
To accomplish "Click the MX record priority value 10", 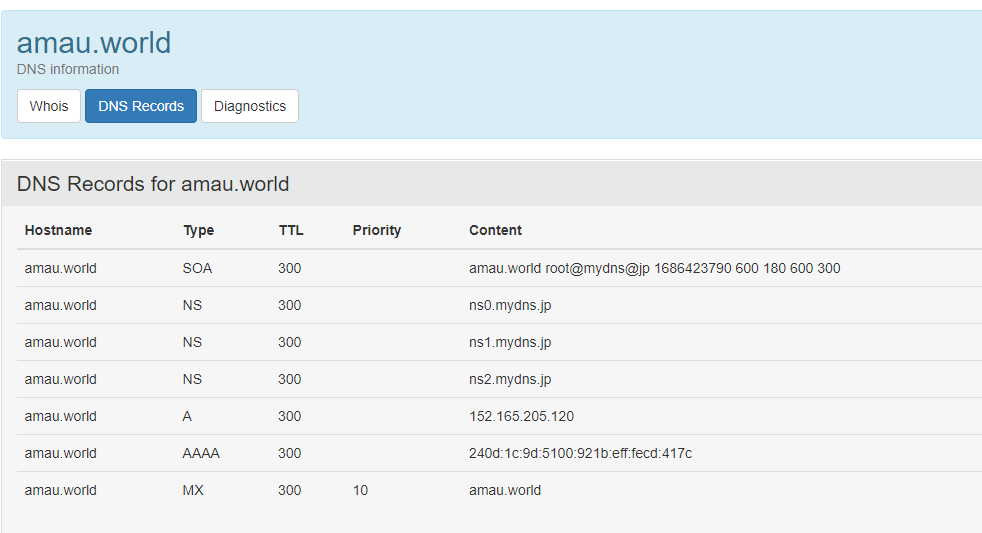I will 360,490.
